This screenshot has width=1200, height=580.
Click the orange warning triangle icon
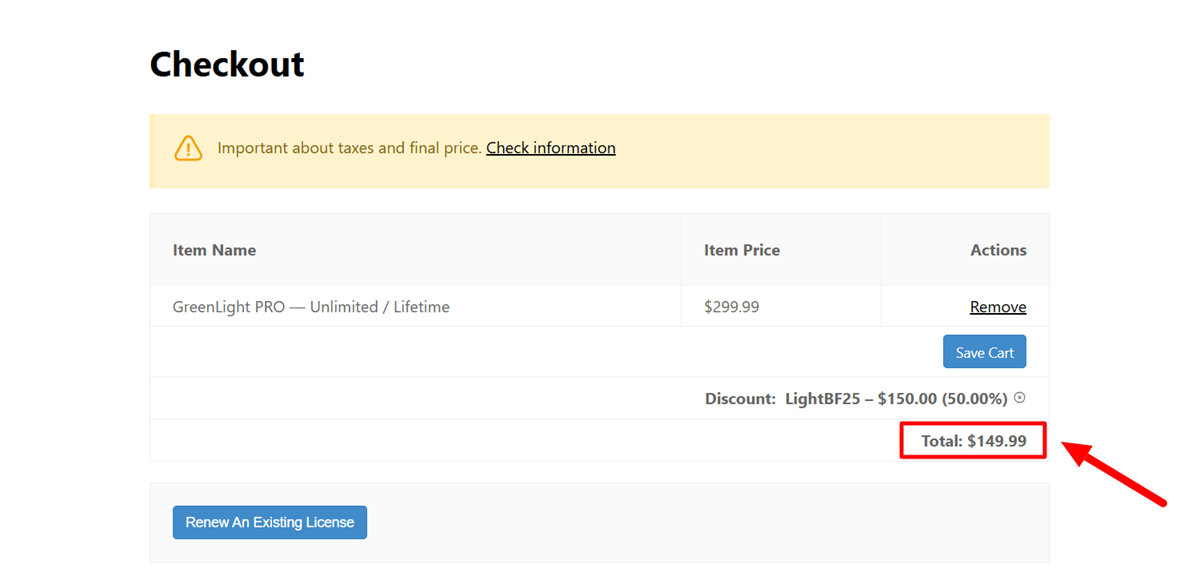coord(188,149)
